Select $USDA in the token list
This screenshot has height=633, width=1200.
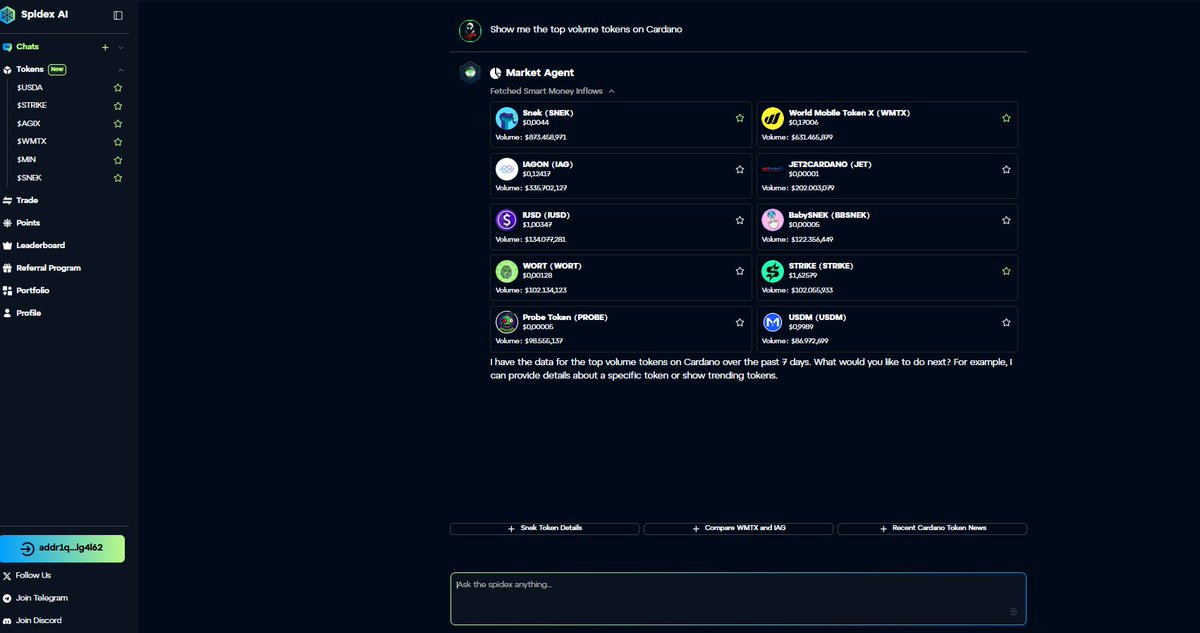30,87
